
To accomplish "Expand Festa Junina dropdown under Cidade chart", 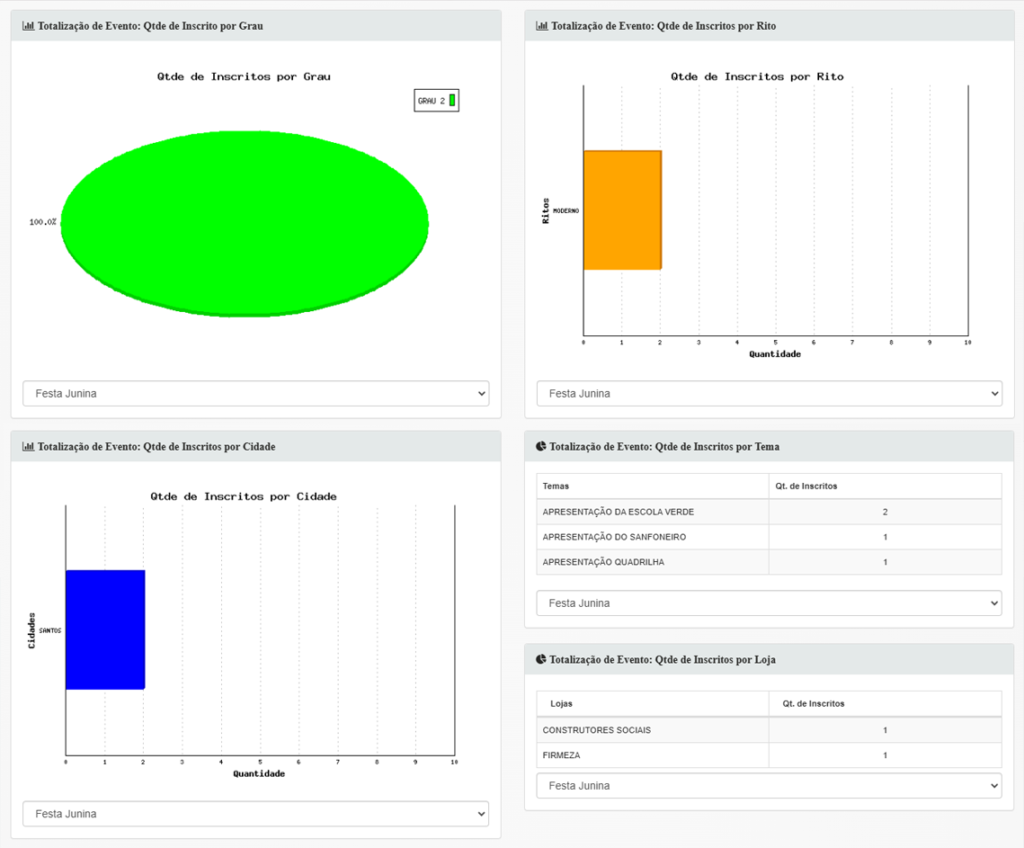I will tap(255, 814).
